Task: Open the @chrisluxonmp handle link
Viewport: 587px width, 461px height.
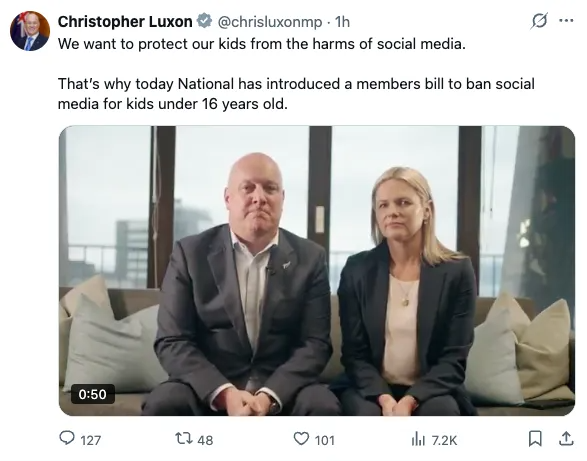Action: click(270, 22)
